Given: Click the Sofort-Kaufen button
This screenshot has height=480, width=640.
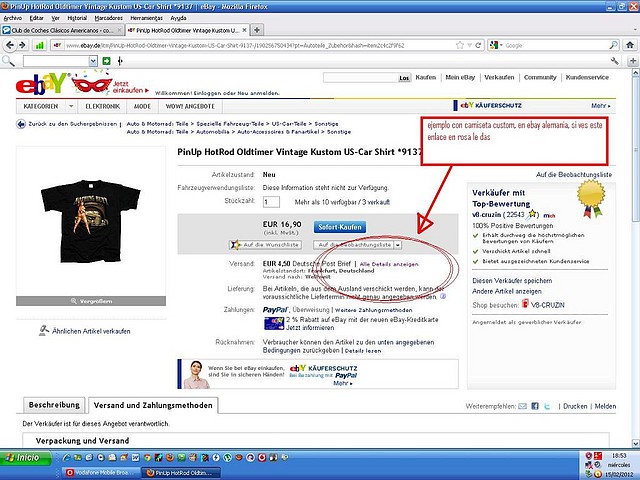Looking at the screenshot, I should (x=340, y=227).
